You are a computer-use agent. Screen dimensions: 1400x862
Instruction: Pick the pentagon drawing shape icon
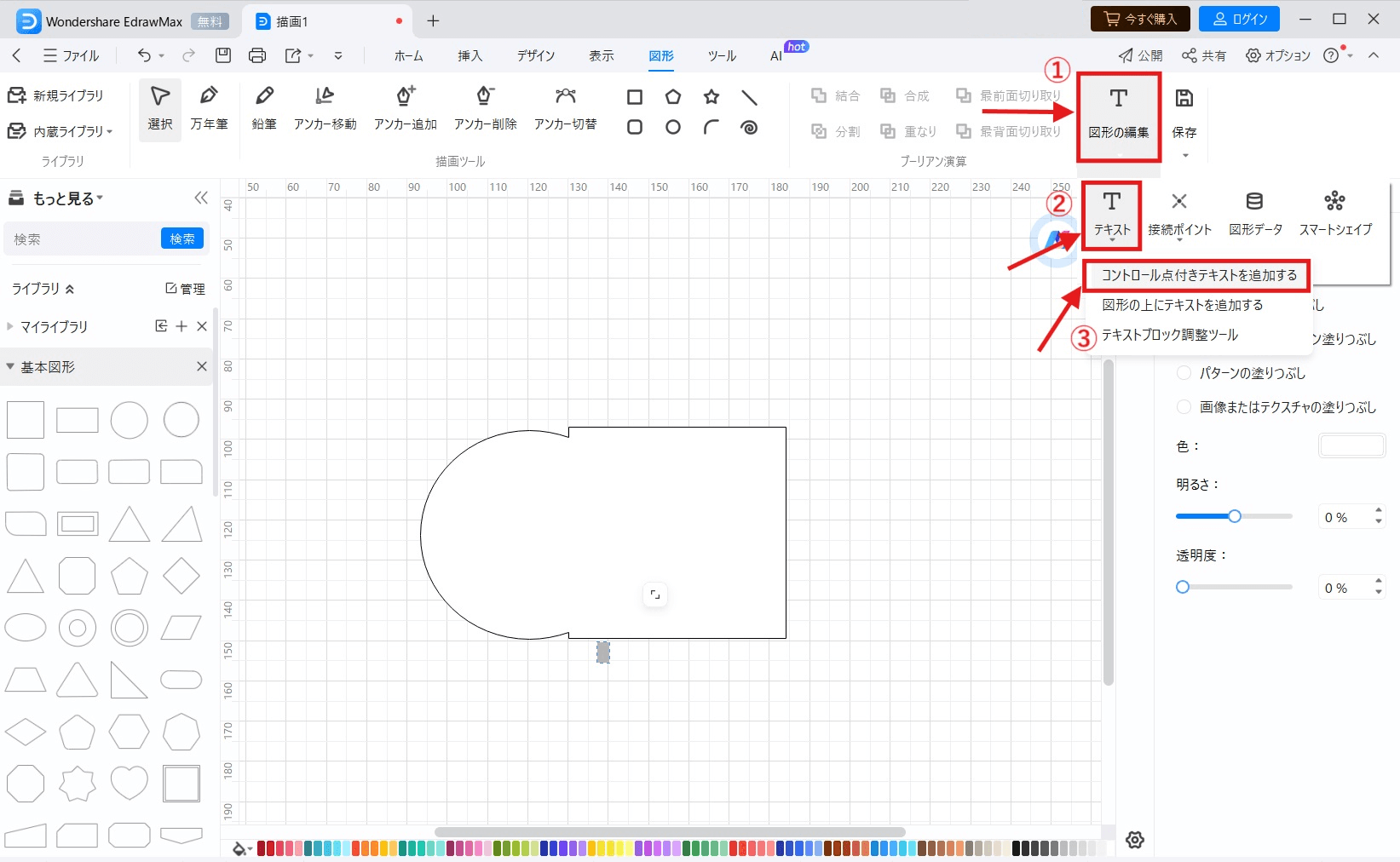click(673, 97)
